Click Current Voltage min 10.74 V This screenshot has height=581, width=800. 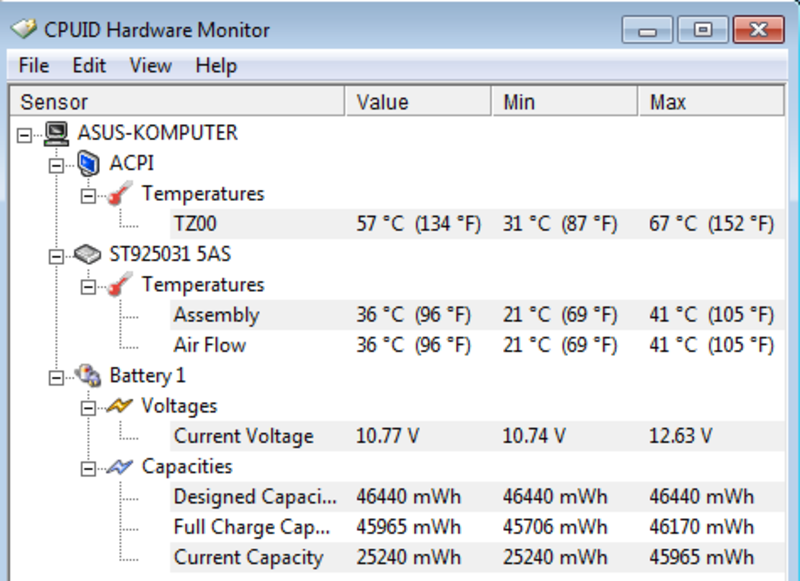coord(534,436)
